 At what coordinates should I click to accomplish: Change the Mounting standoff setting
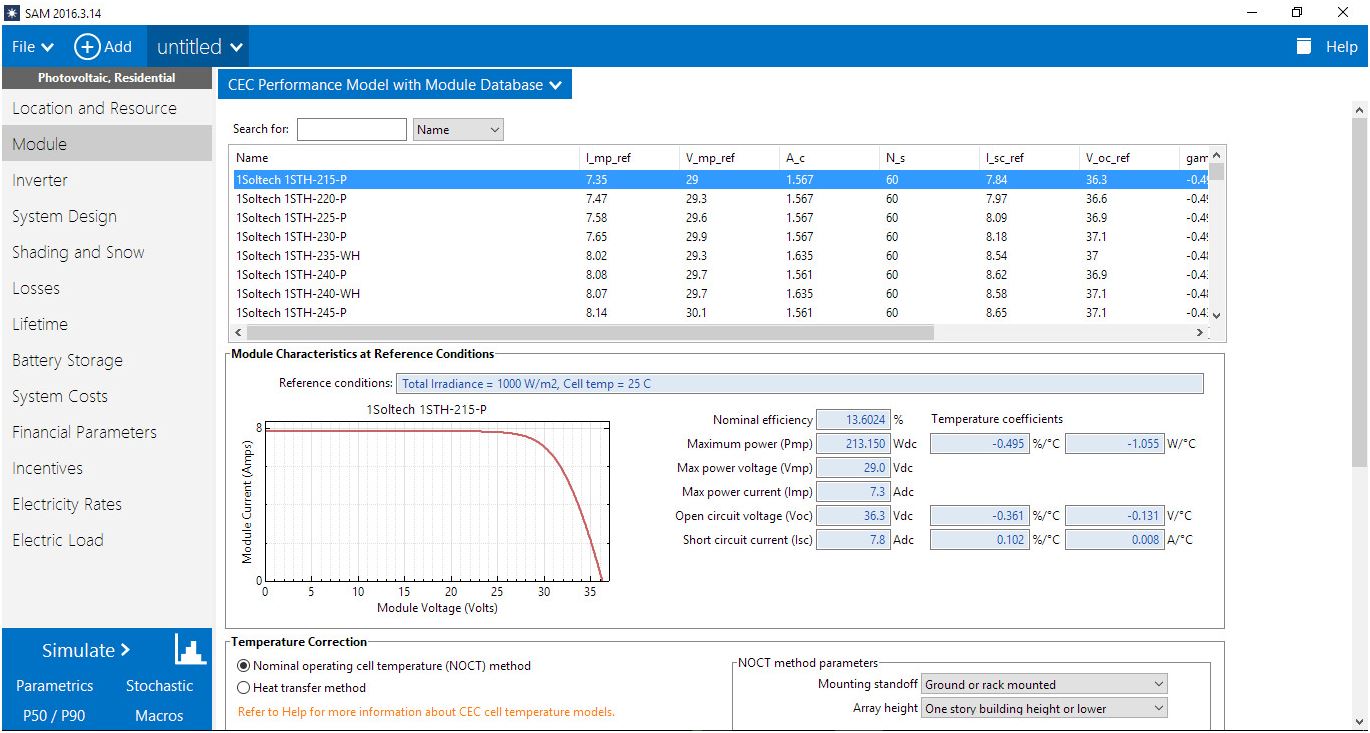pyautogui.click(x=1043, y=684)
